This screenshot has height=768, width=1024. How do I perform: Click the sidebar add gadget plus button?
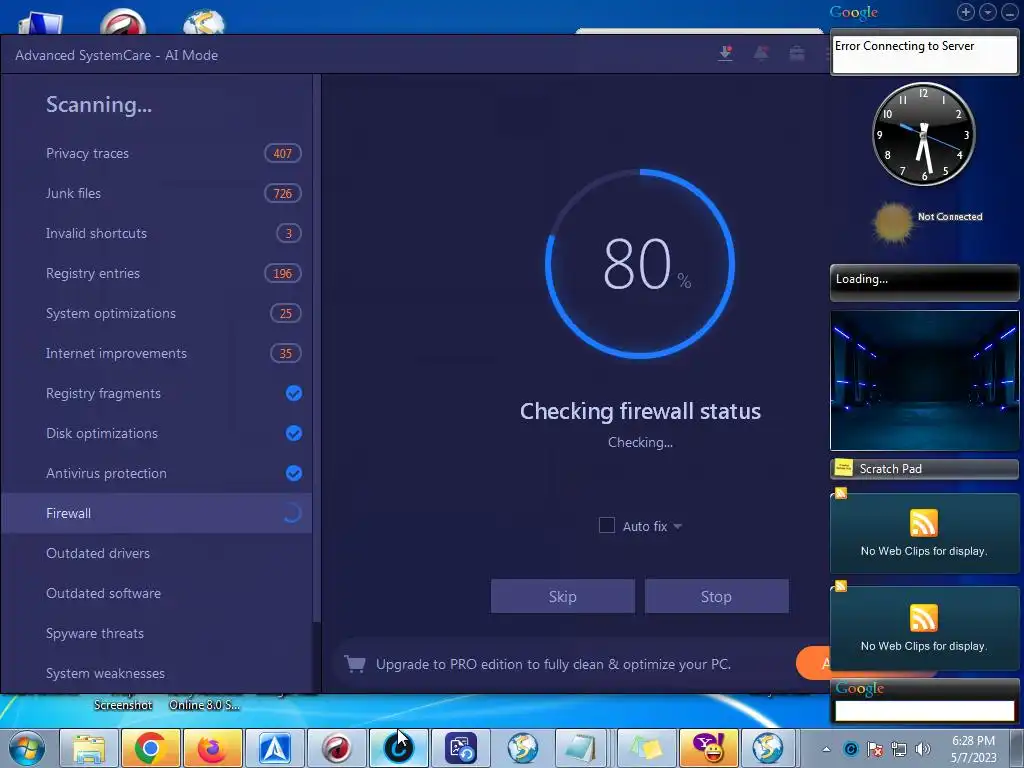pos(966,12)
